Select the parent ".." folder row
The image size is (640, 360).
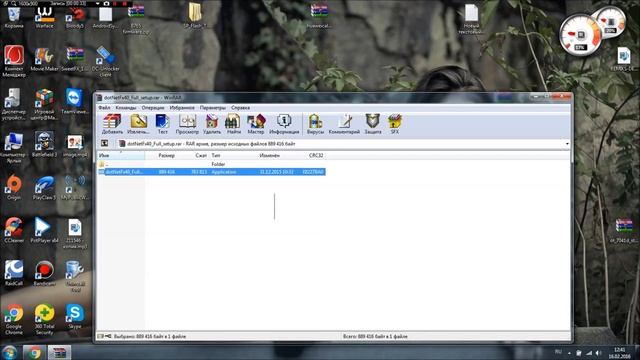click(211, 164)
